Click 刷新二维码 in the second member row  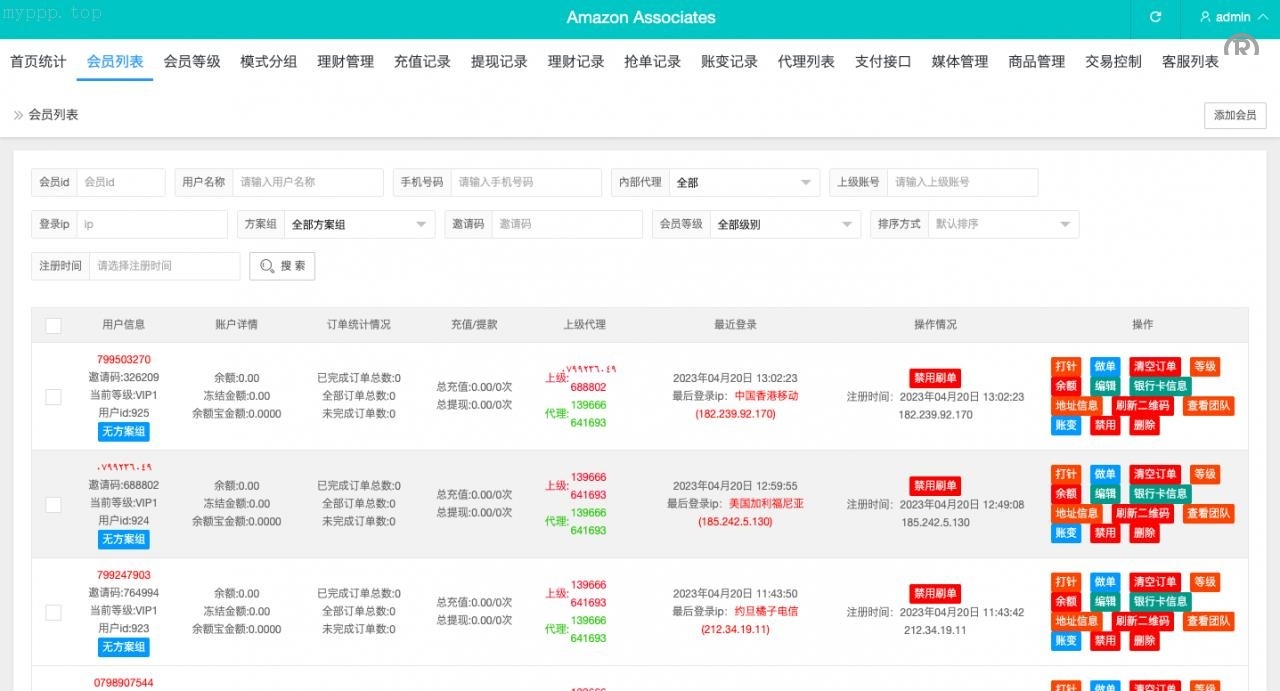[1142, 513]
